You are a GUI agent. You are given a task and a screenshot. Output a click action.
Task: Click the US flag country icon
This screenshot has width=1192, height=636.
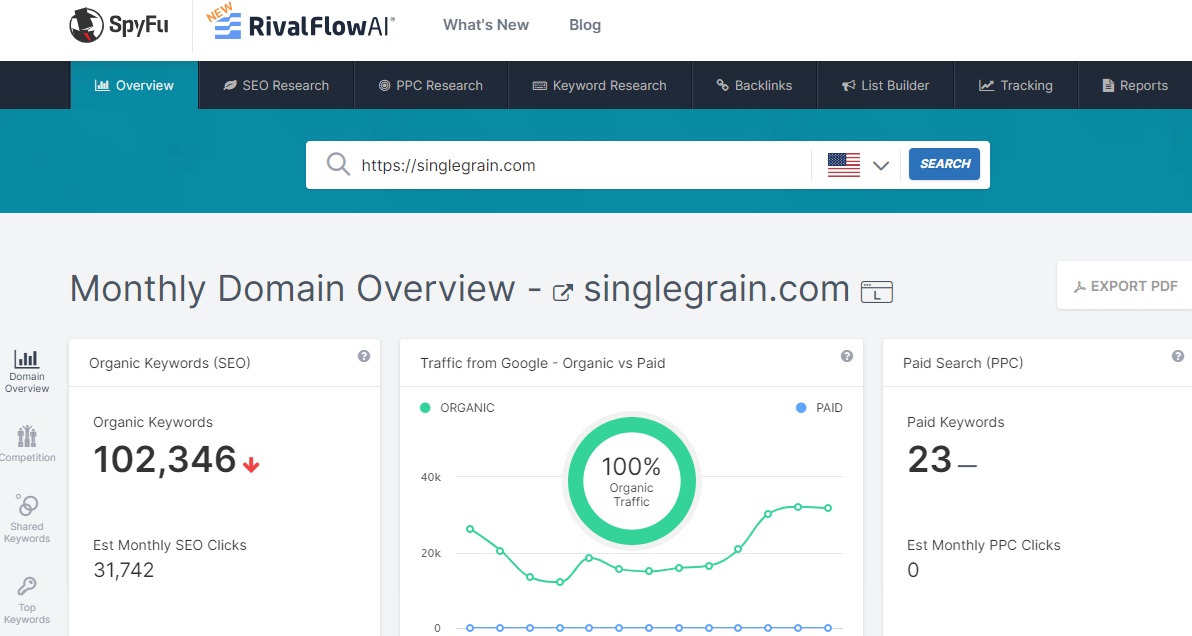843,165
